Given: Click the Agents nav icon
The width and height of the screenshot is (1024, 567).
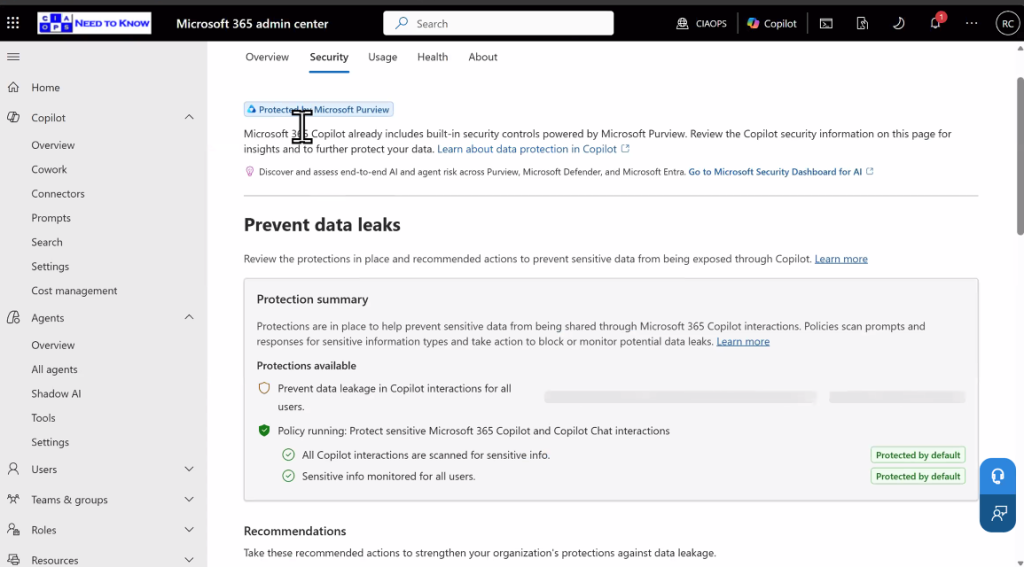Looking at the screenshot, I should [x=13, y=317].
